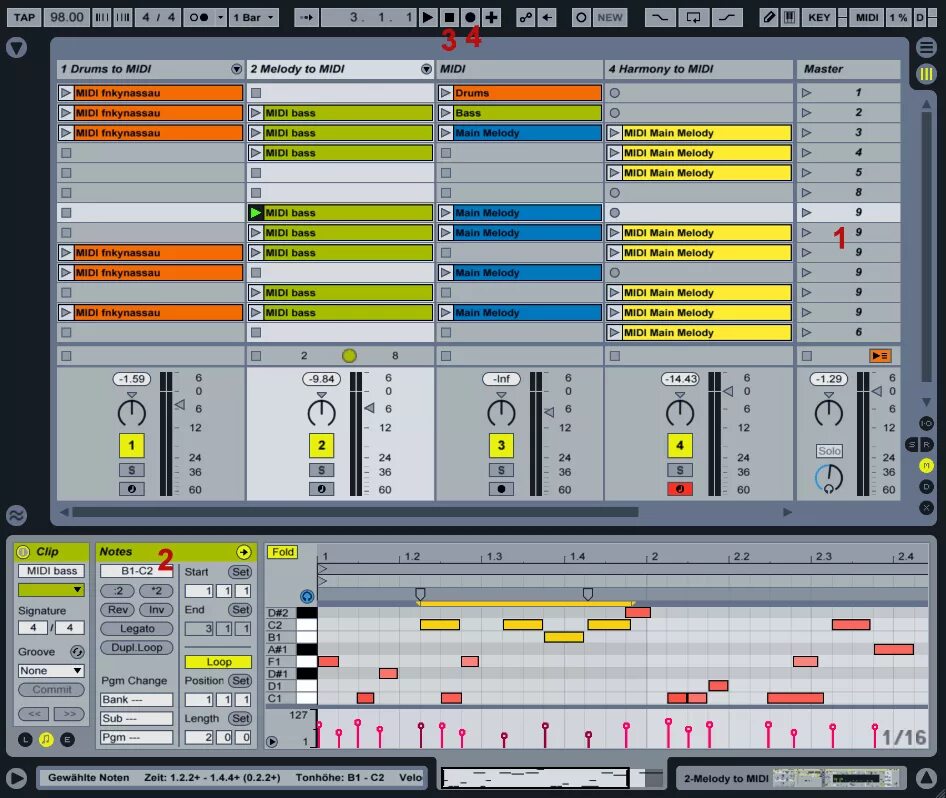Screen dimensions: 946x798
Task: Click the mixer horizontal scrollbar
Action: 355,512
